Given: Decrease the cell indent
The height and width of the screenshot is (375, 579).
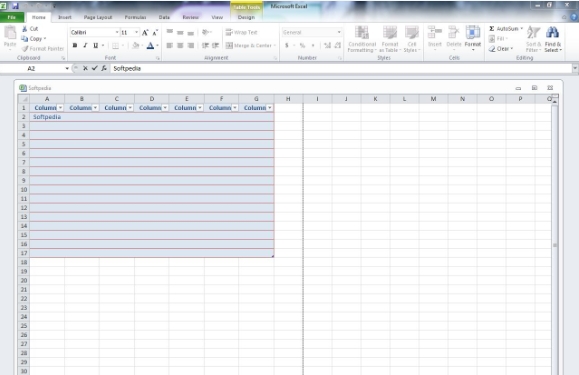Looking at the screenshot, I should [205, 45].
